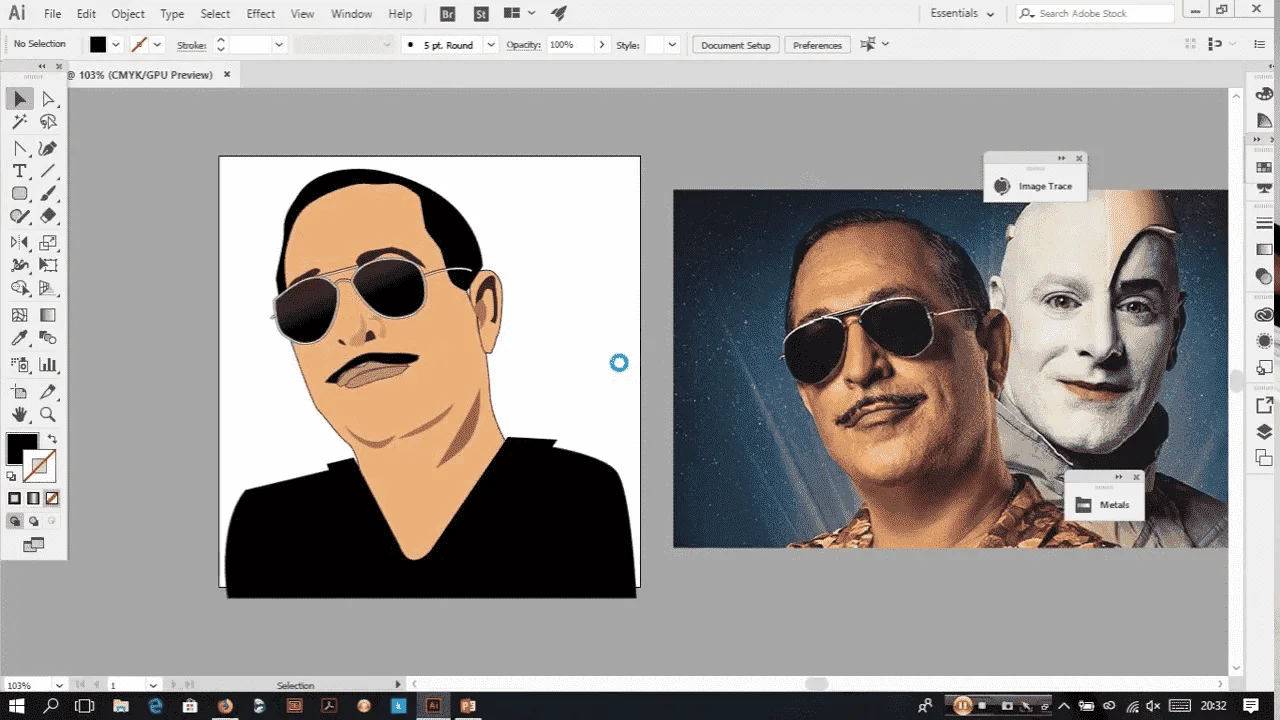Select the Type tool
The image size is (1280, 720).
(x=19, y=172)
